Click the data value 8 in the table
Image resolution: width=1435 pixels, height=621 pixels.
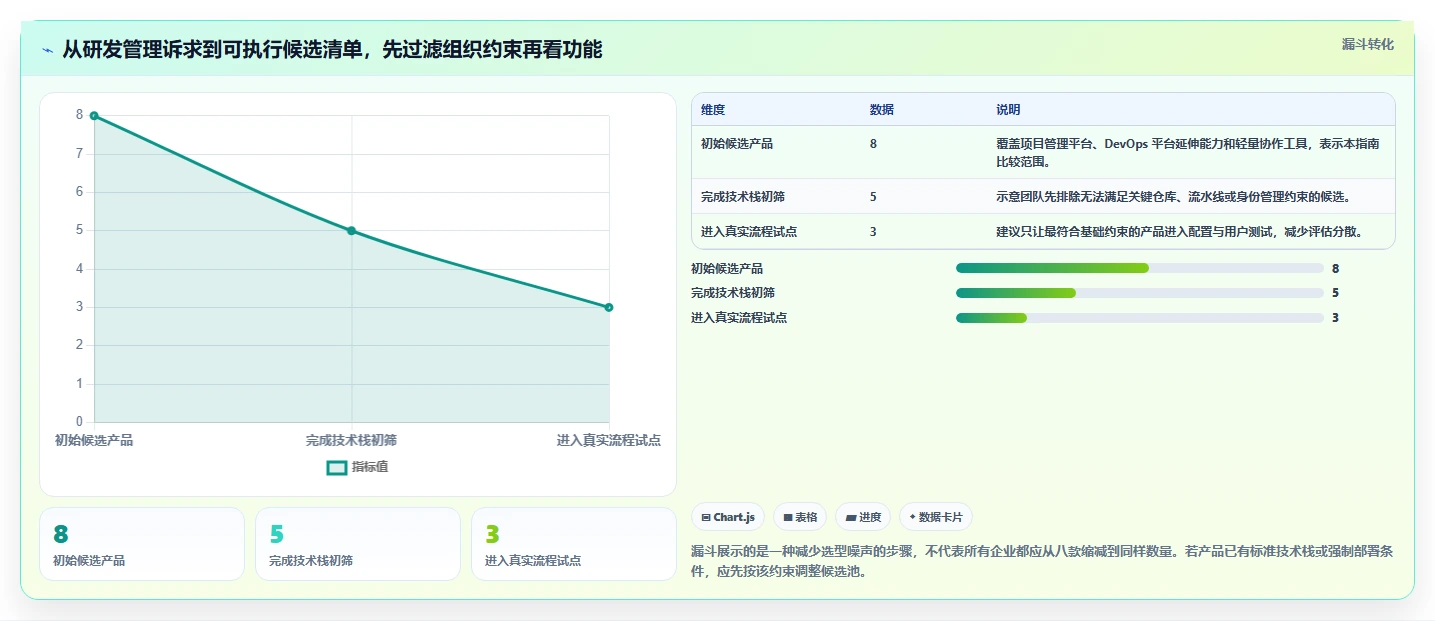(x=874, y=144)
